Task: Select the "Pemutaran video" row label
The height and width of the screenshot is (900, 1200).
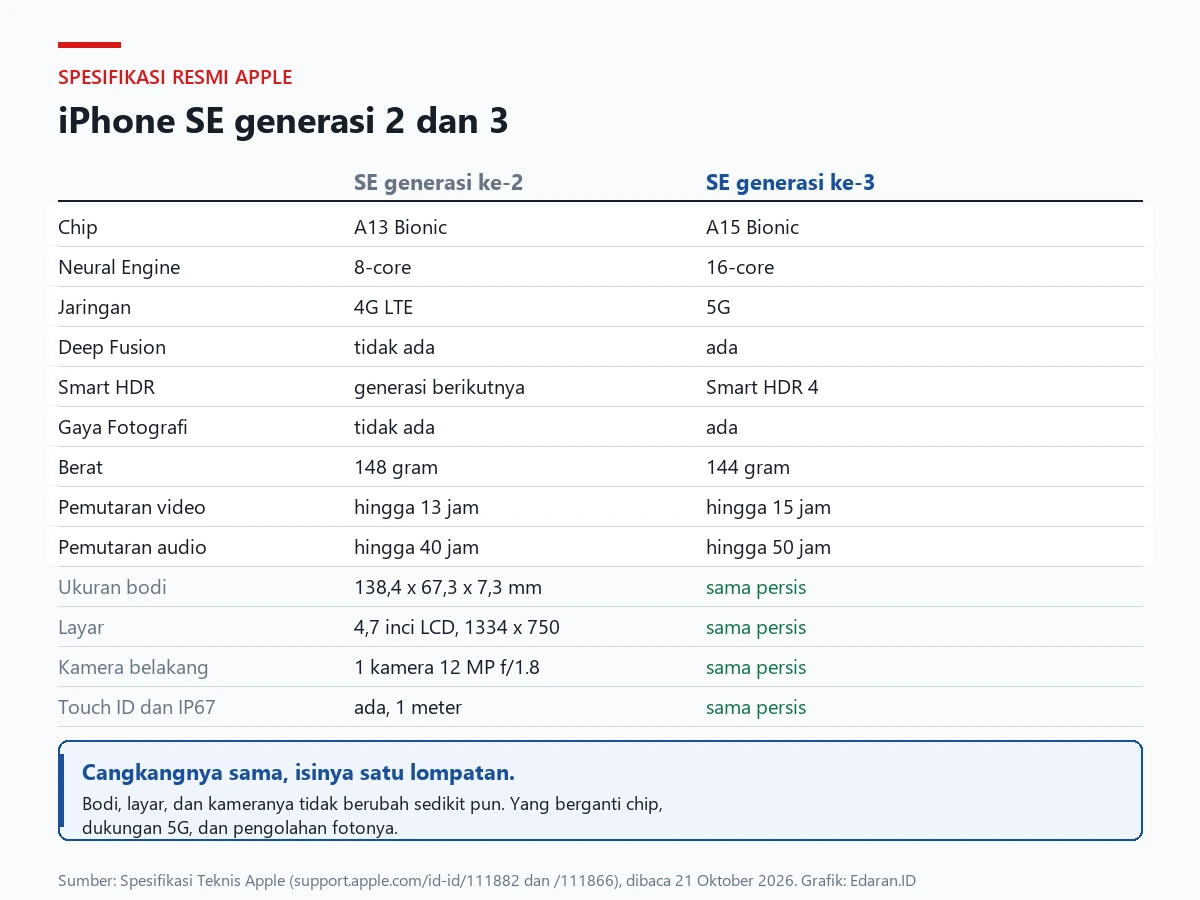Action: tap(132, 507)
